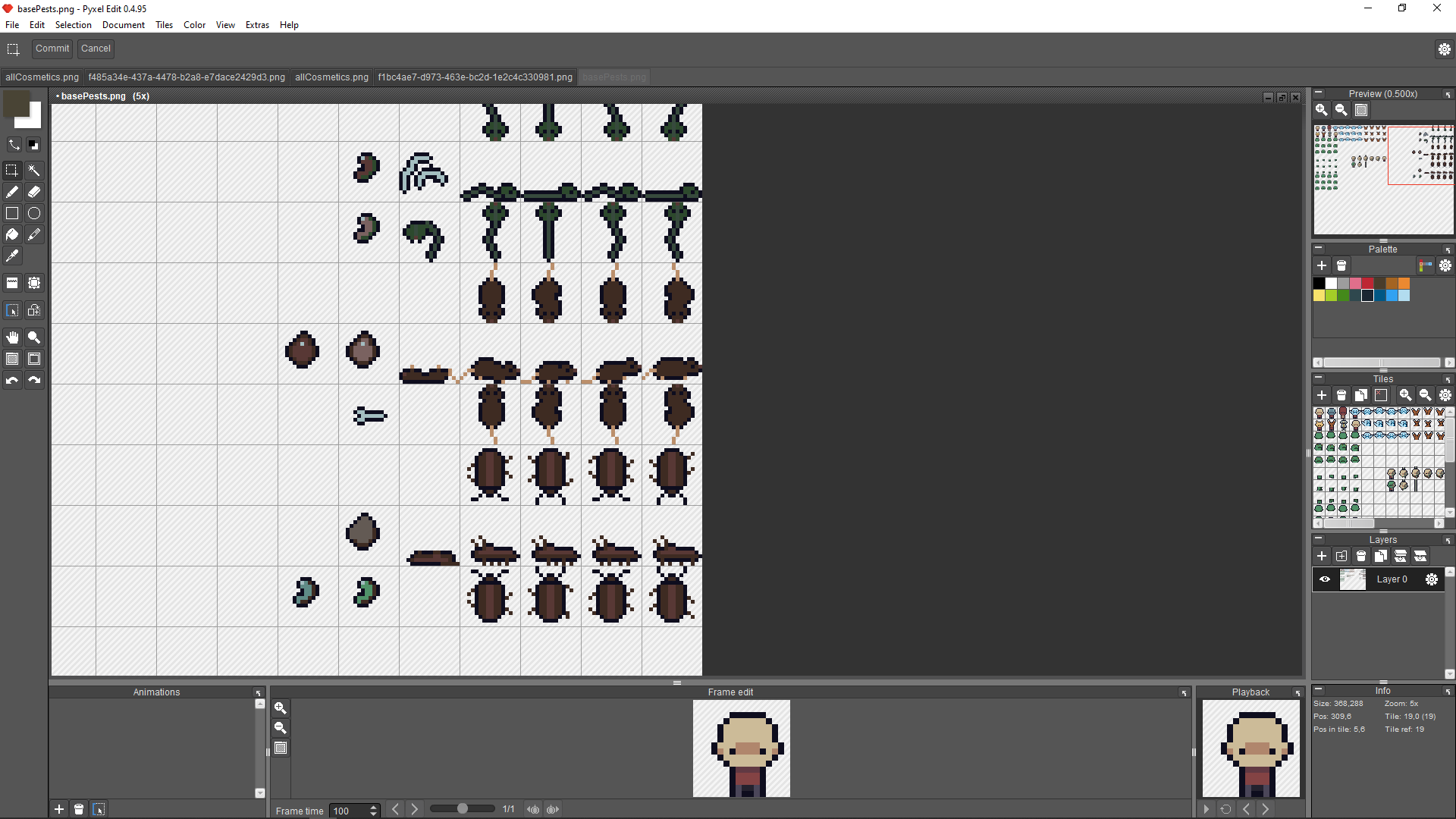Select the Ellipse shape tool

click(x=34, y=214)
